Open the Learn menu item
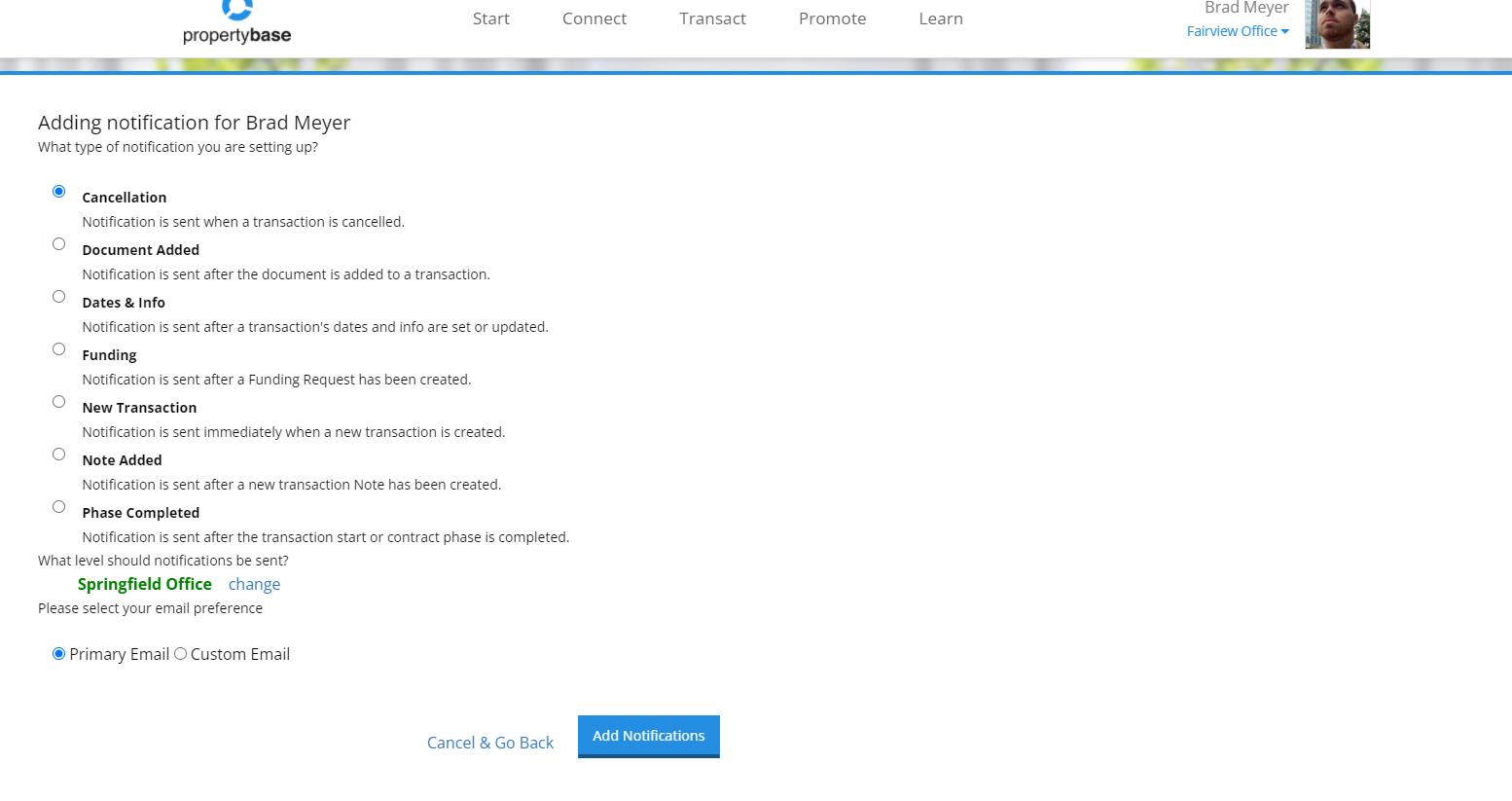The image size is (1512, 801). pos(940,18)
